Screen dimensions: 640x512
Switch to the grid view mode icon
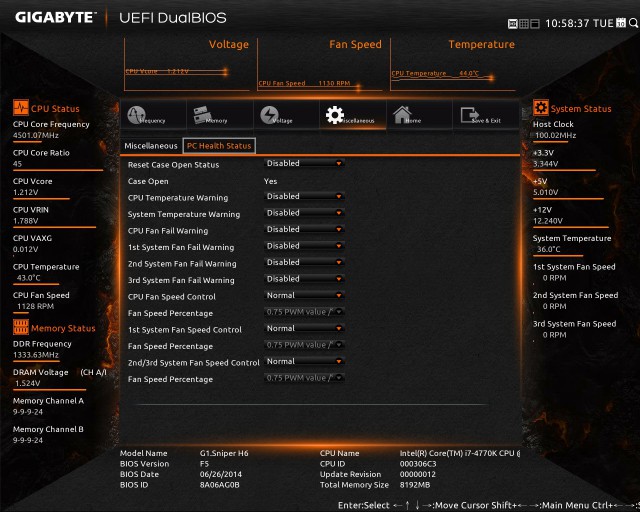click(524, 24)
